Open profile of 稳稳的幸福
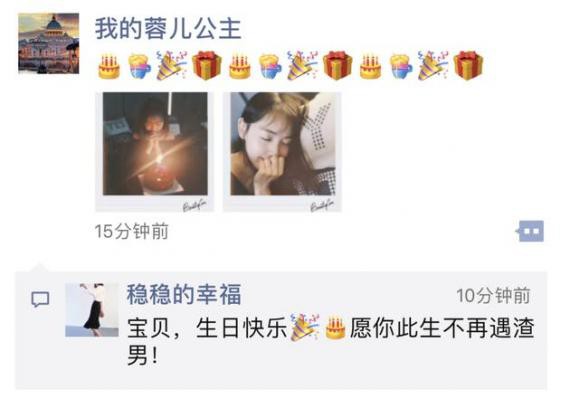570x399 pixels. [184, 294]
